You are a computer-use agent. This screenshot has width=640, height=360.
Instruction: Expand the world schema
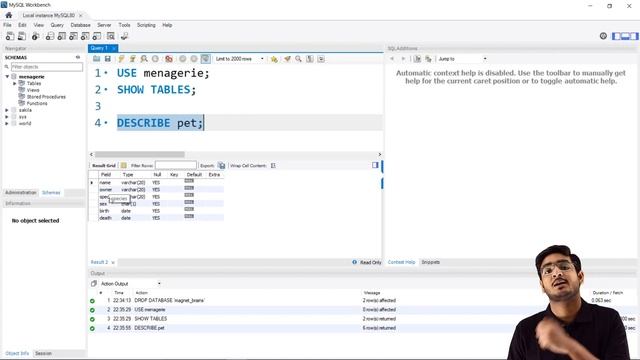point(7,123)
